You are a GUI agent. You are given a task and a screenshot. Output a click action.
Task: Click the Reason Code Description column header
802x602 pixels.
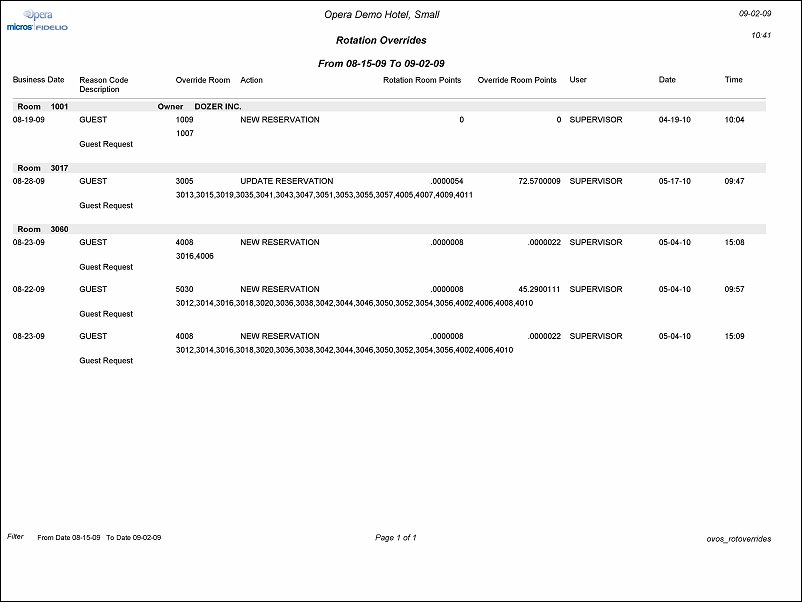[x=104, y=85]
